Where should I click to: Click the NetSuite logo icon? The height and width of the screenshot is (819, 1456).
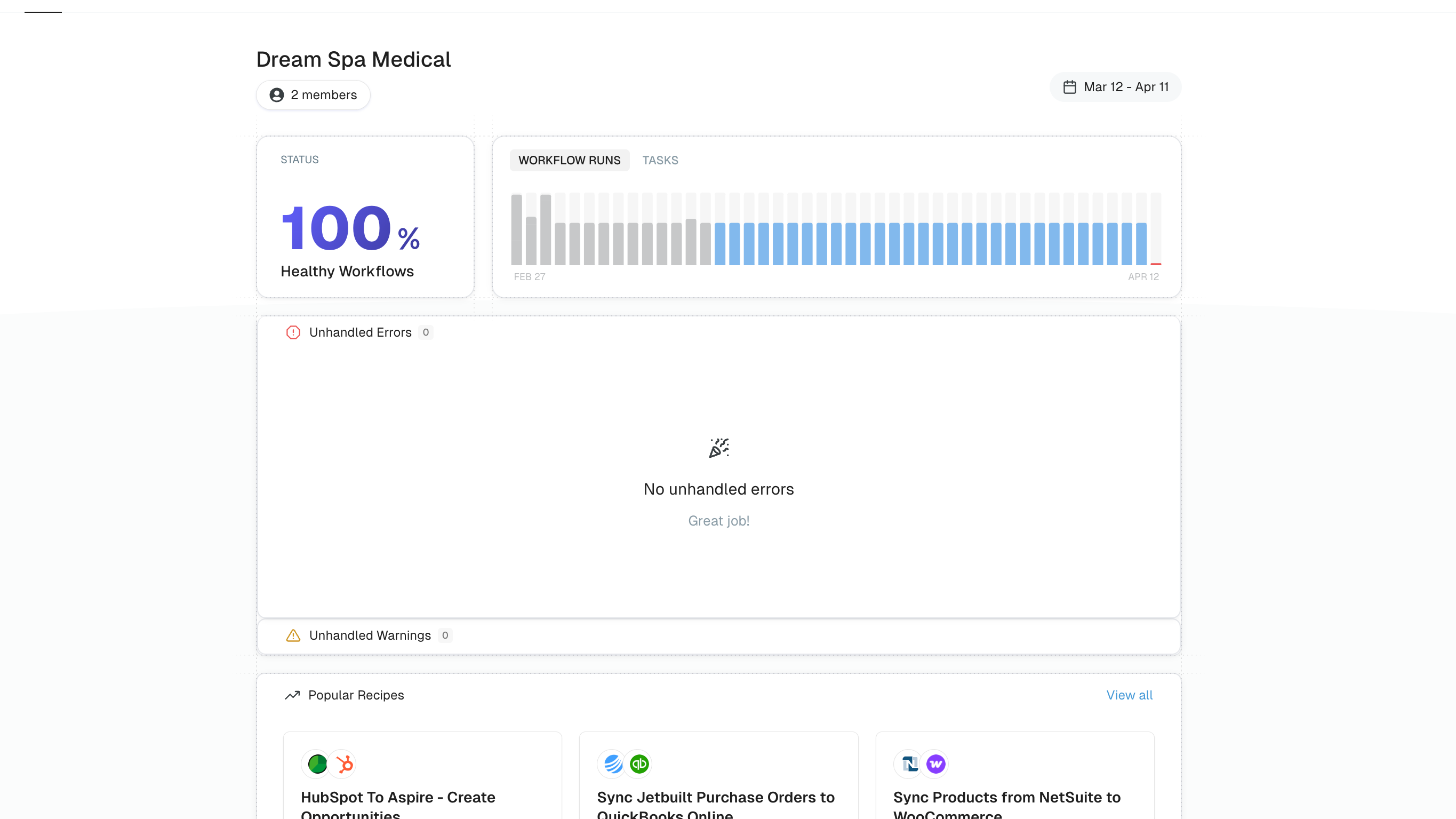click(x=909, y=764)
